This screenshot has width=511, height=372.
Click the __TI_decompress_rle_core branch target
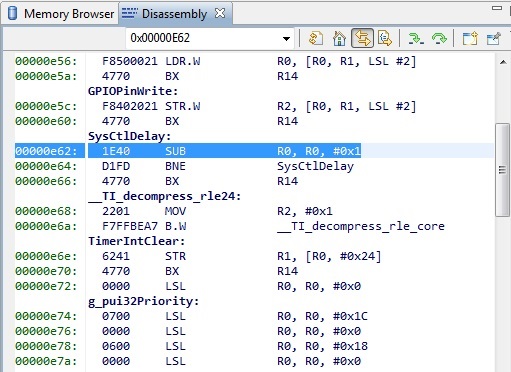(x=361, y=226)
